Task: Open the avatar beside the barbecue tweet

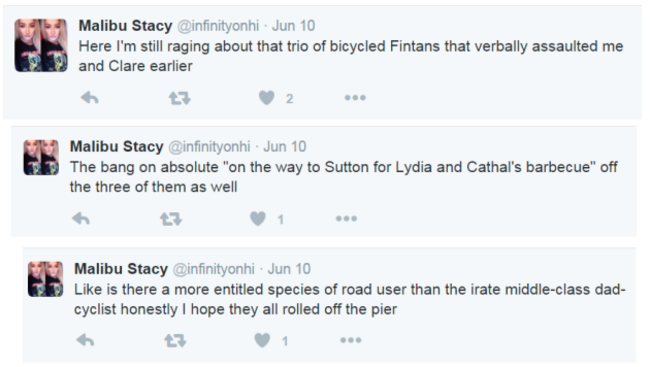Action: tap(41, 157)
